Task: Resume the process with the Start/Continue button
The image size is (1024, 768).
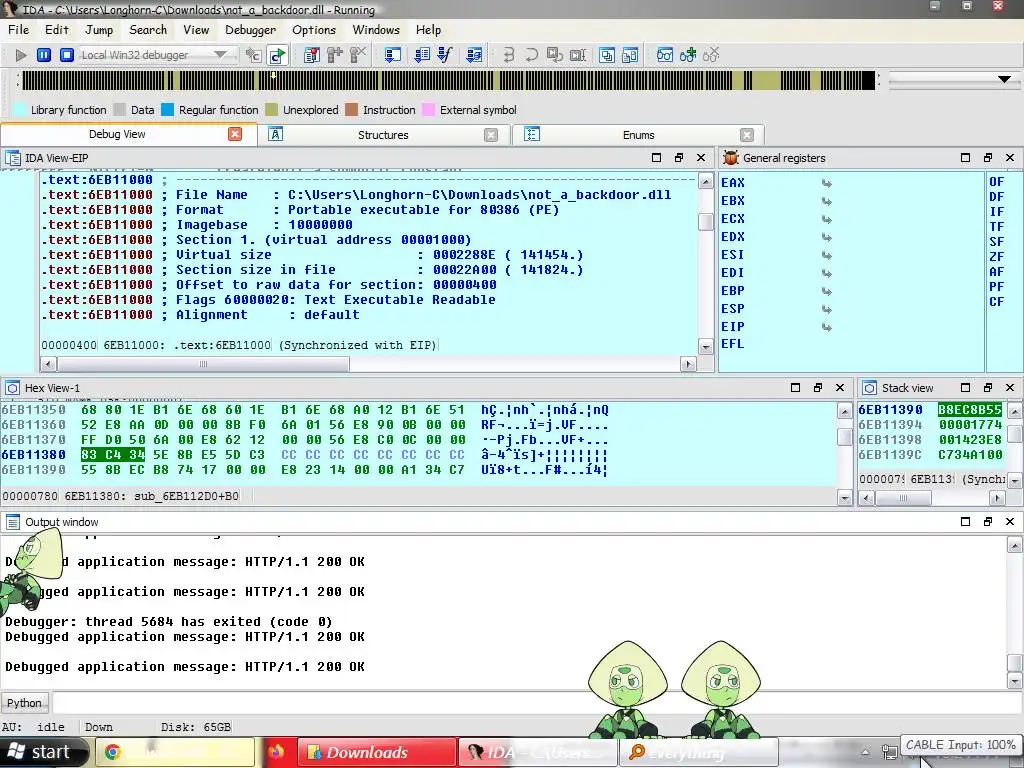Action: click(x=21, y=56)
